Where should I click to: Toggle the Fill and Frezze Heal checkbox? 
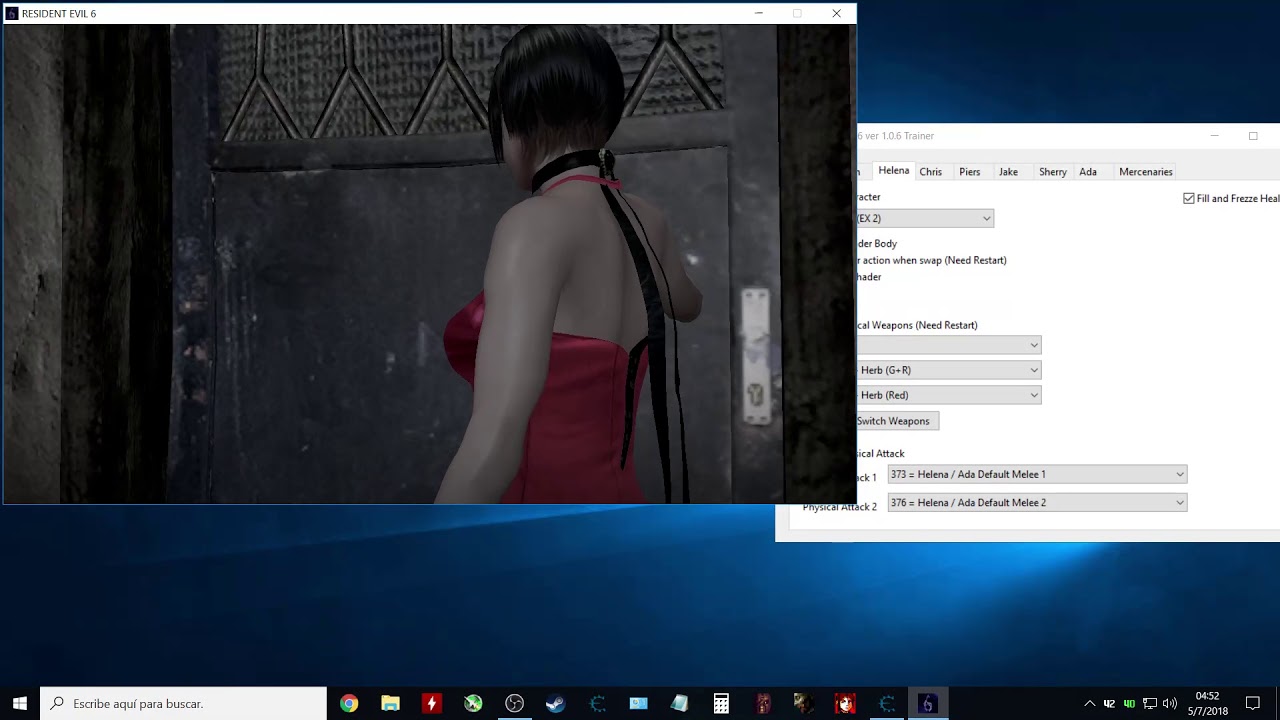click(1189, 199)
